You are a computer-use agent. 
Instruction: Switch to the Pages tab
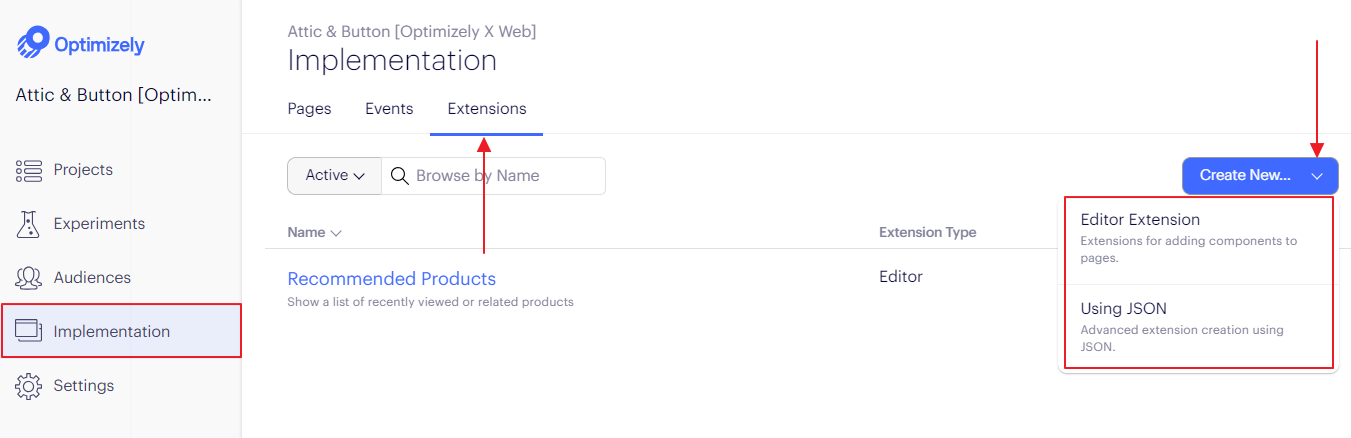point(309,109)
